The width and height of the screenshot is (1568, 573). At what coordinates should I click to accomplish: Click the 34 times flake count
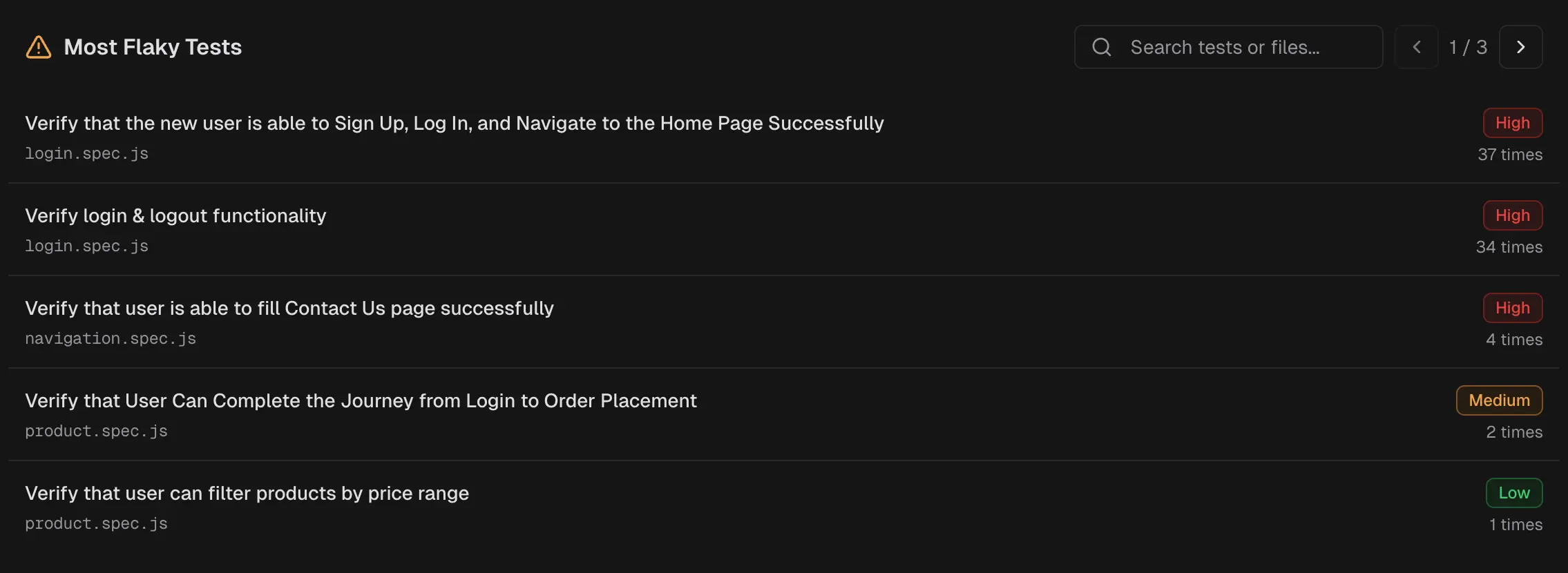[1509, 247]
